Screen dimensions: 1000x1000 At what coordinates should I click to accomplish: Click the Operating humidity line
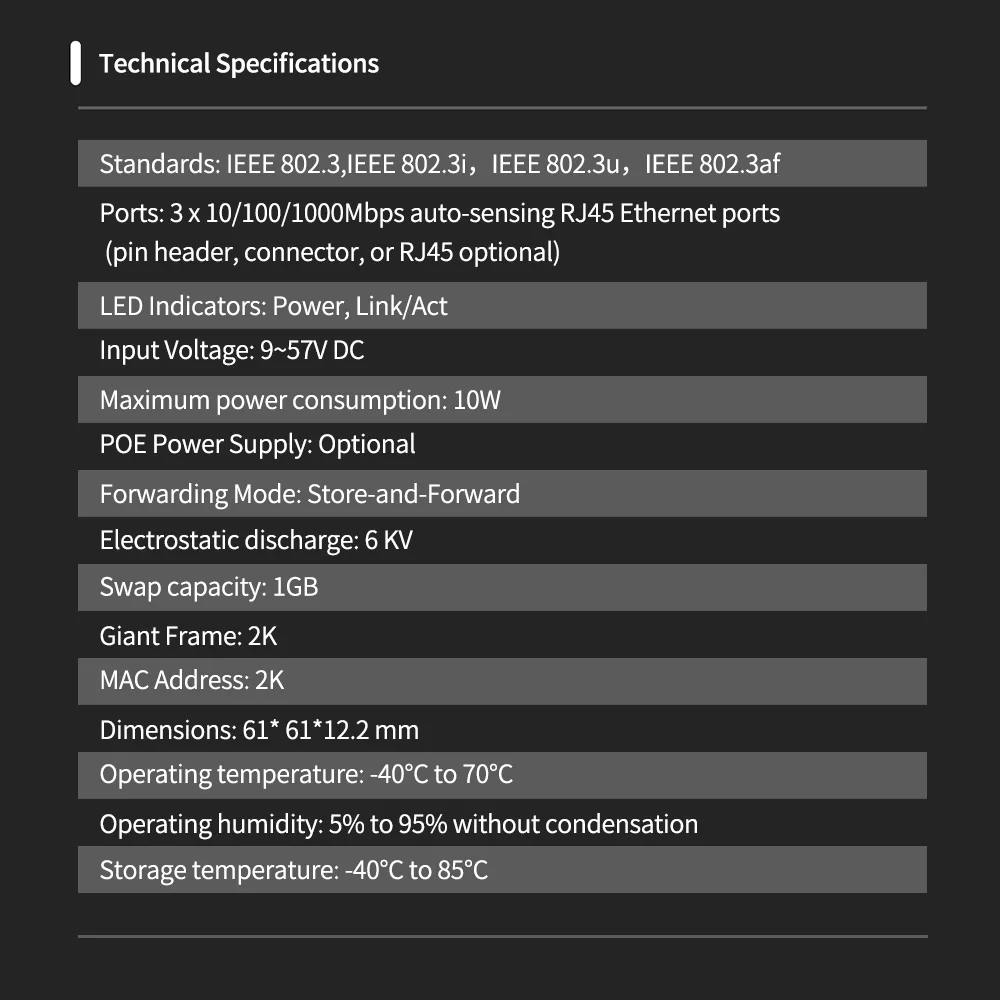tap(399, 824)
